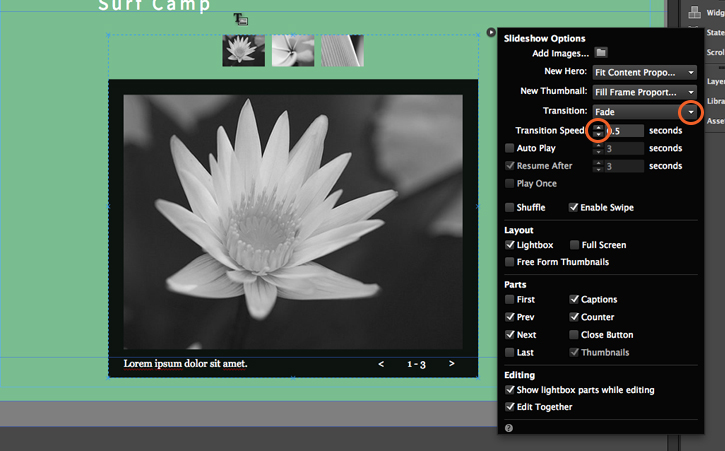The image size is (725, 451).
Task: Uncheck Show lightbox parts while editing
Action: point(510,390)
